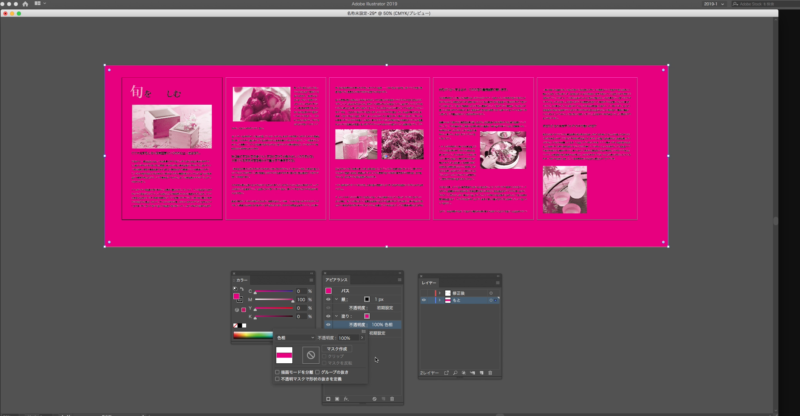
Task: Adjust the M magenta slider
Action: 274,300
